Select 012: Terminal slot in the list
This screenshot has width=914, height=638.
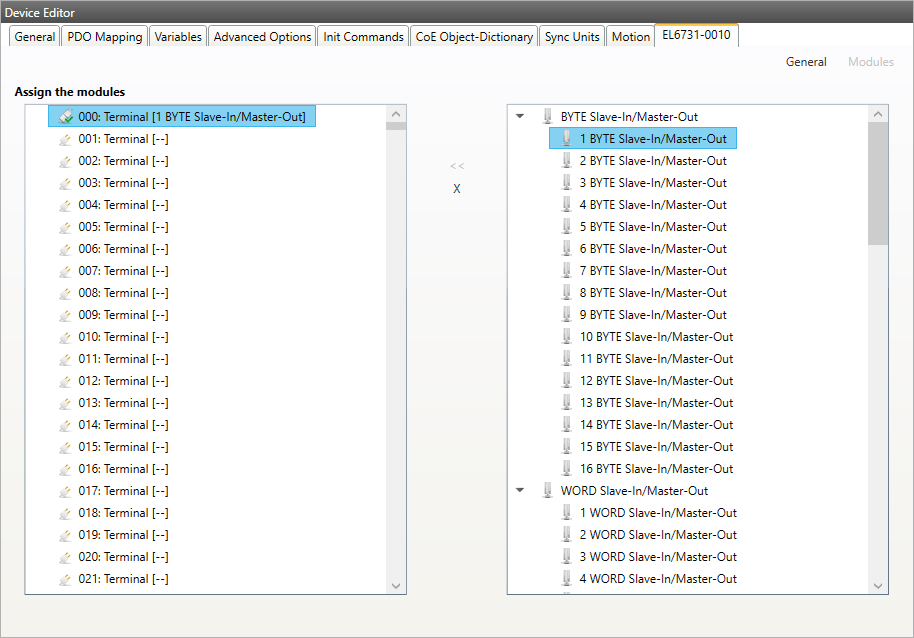[x=123, y=381]
